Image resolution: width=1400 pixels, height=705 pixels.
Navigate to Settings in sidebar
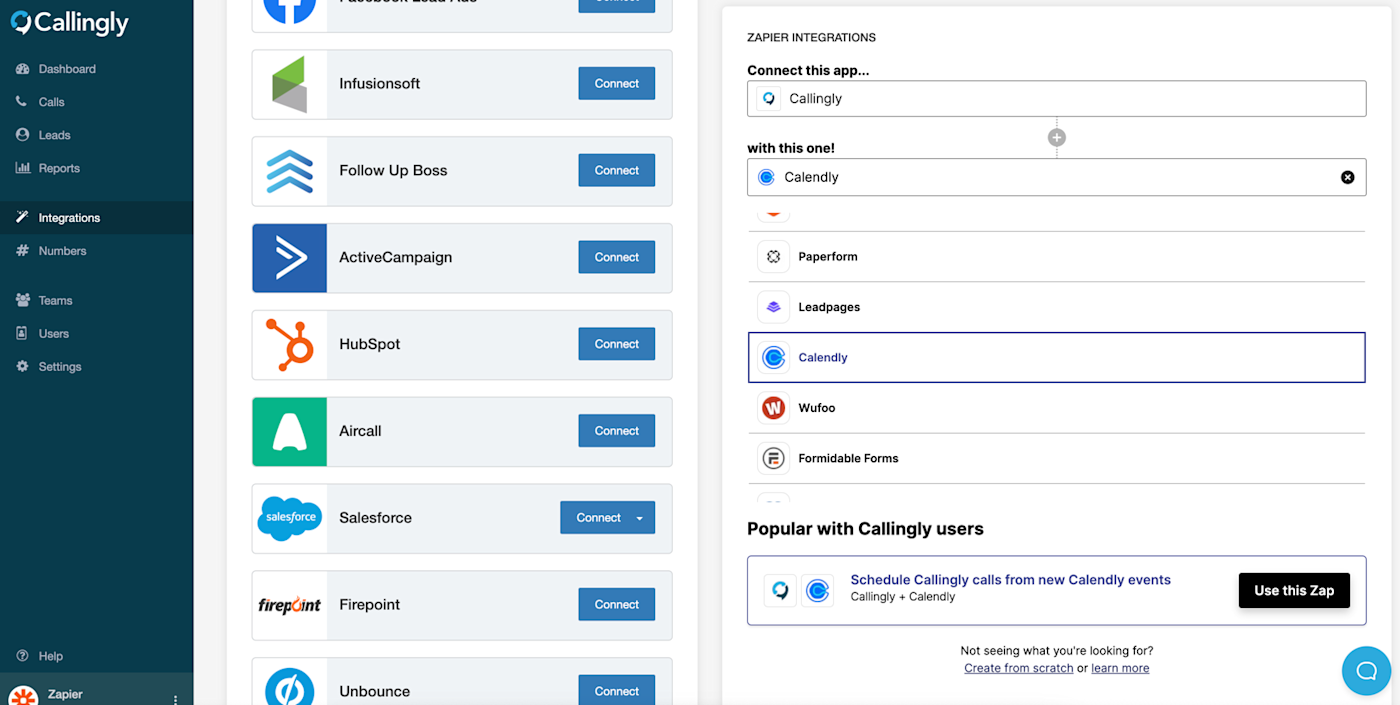[59, 367]
